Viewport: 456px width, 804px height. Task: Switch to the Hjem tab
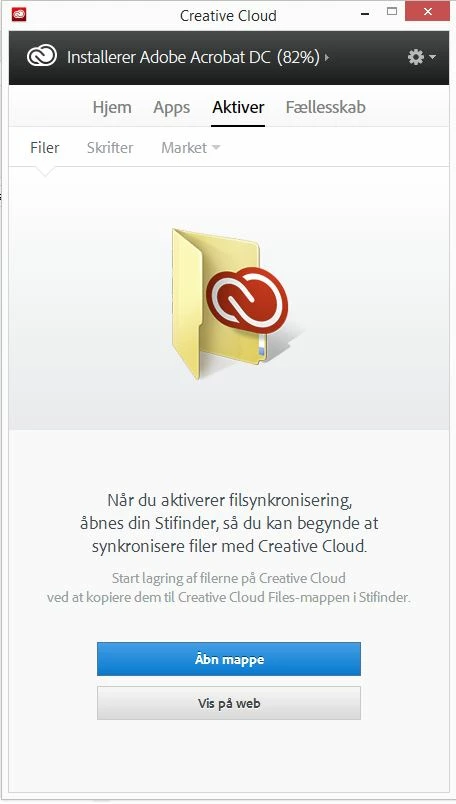(112, 107)
